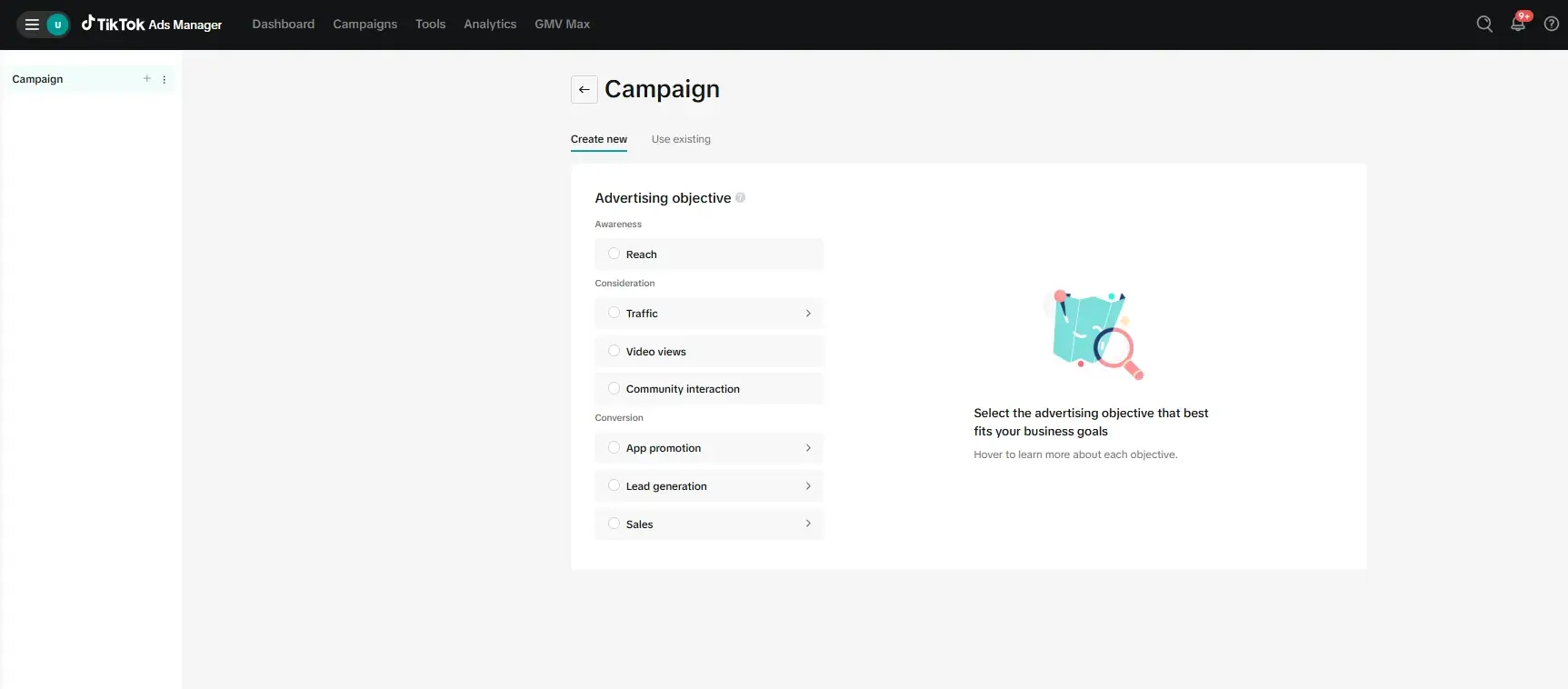The height and width of the screenshot is (689, 1568).
Task: Select Campaign item in left sidebar
Action: 38,79
